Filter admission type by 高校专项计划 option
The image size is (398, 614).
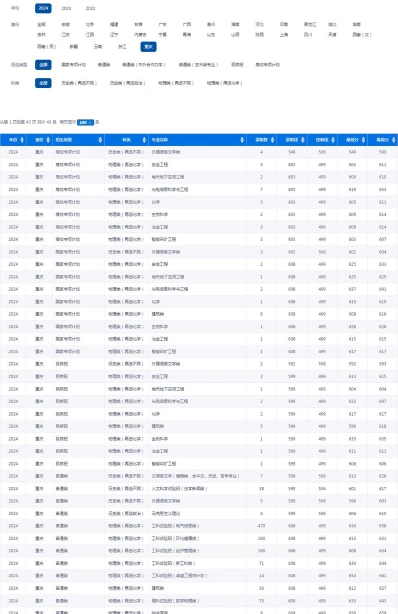(x=268, y=65)
